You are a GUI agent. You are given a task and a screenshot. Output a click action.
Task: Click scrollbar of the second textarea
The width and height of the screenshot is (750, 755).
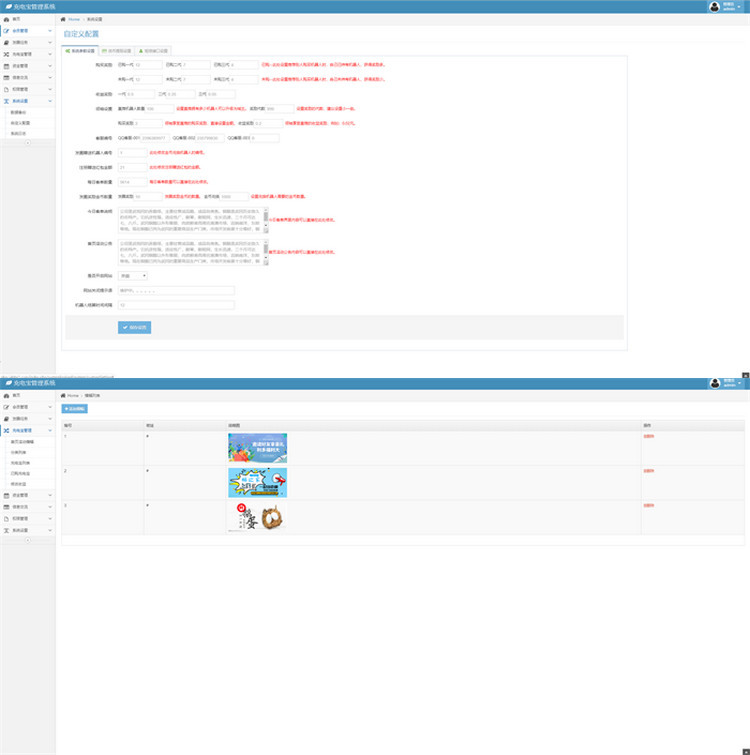coord(266,252)
